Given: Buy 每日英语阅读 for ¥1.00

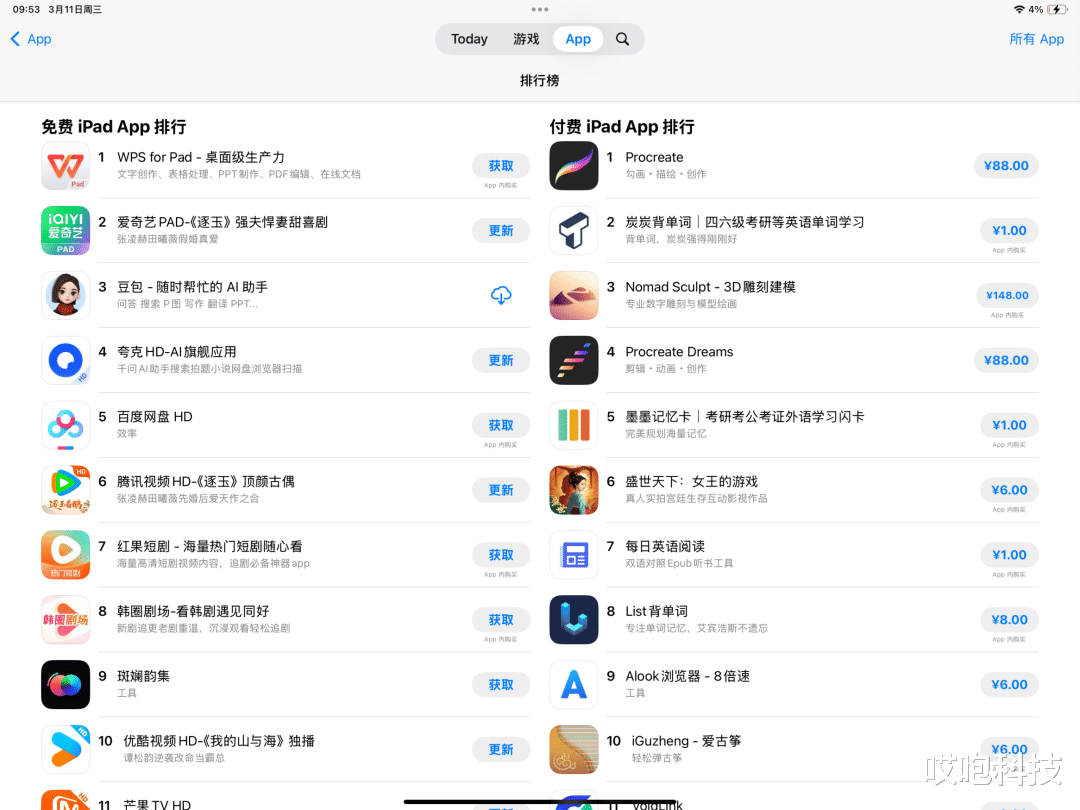Looking at the screenshot, I should pos(1010,554).
